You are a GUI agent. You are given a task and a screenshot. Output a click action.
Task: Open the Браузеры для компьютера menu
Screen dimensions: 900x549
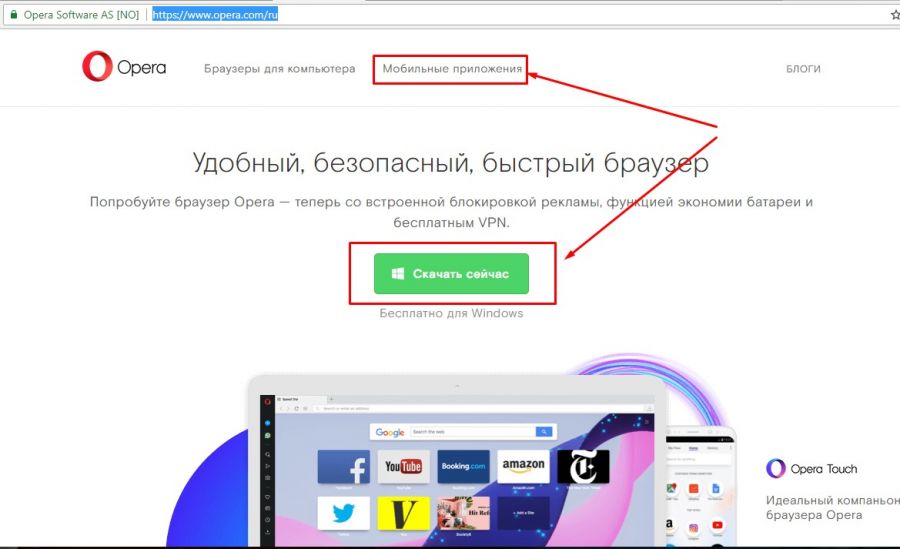pyautogui.click(x=280, y=69)
